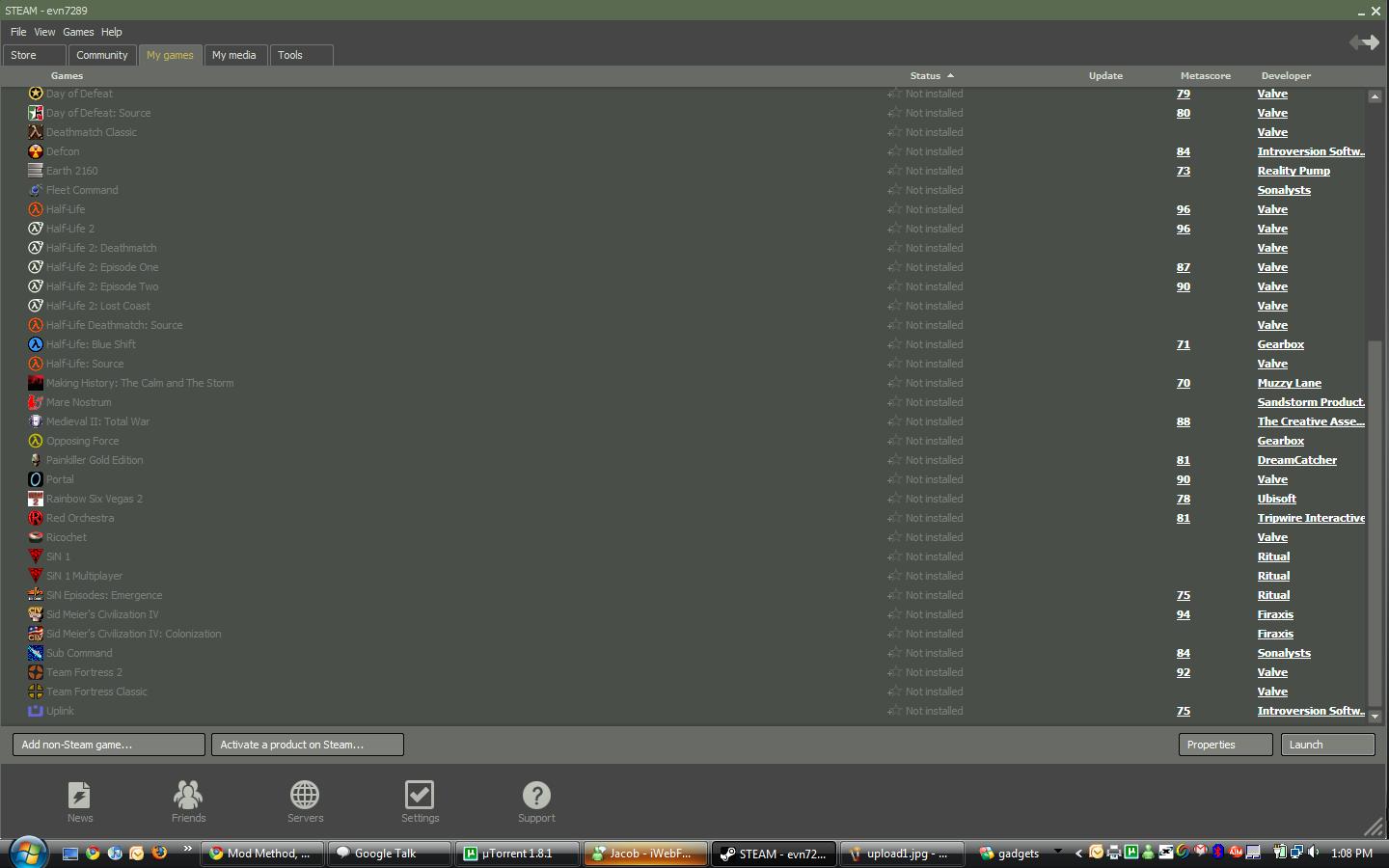This screenshot has height=868, width=1389.
Task: Click the Sub Command game icon
Action: click(36, 653)
